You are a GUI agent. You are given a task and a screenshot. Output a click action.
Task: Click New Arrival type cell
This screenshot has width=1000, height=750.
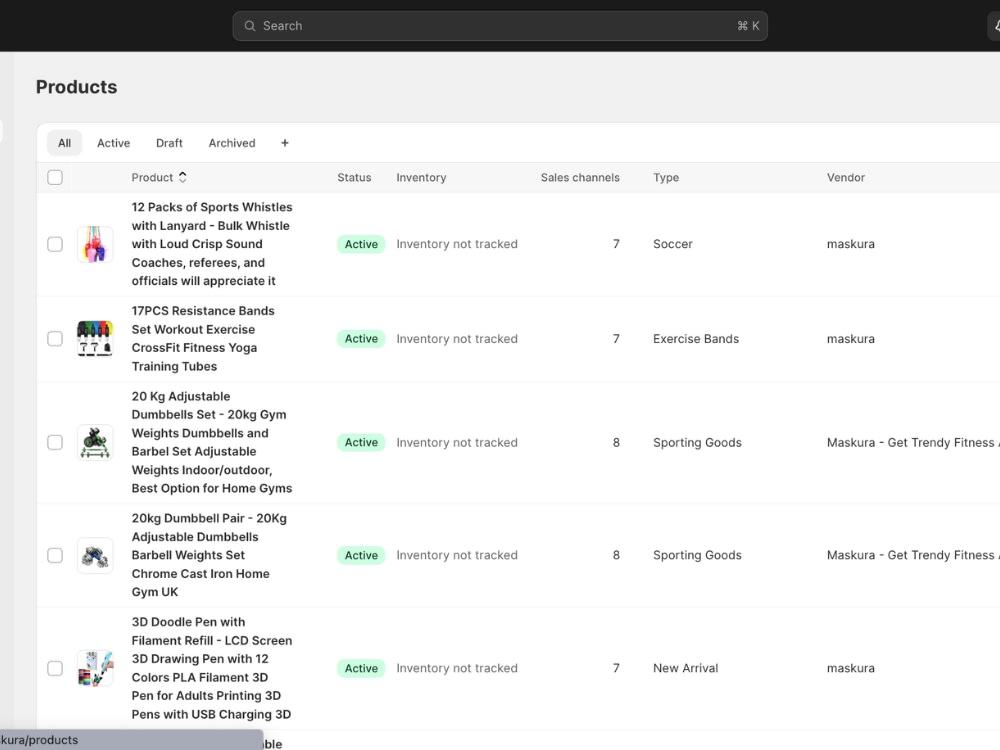685,668
